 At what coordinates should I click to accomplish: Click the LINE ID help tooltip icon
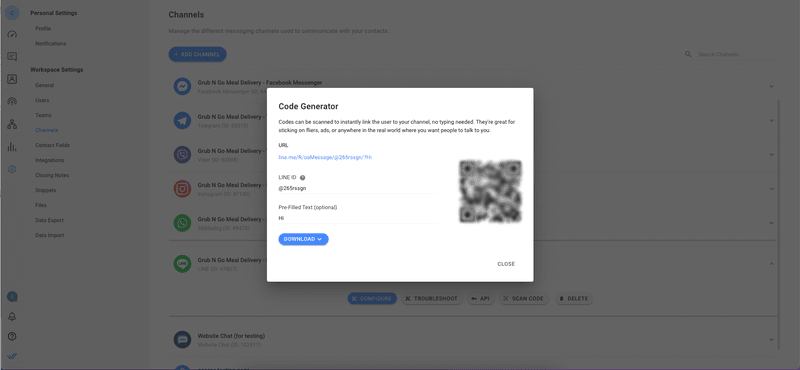tap(303, 178)
